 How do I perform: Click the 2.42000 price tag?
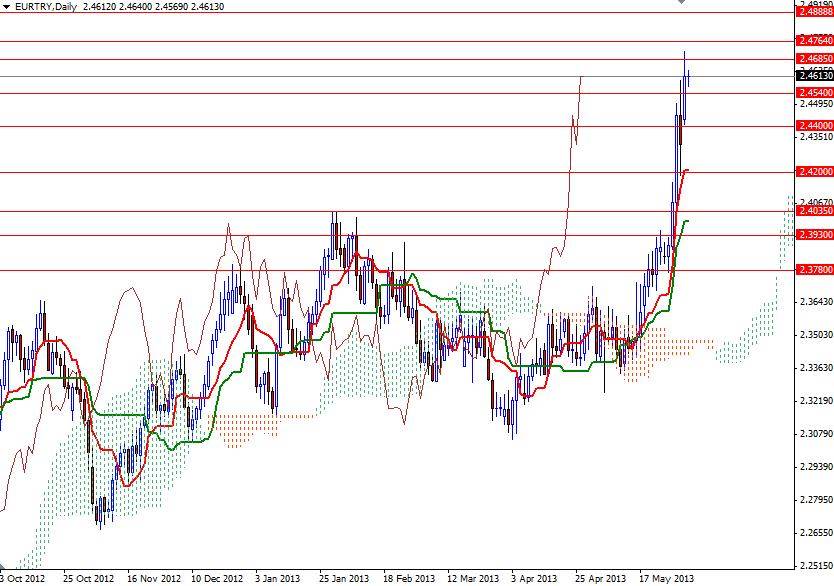[813, 173]
